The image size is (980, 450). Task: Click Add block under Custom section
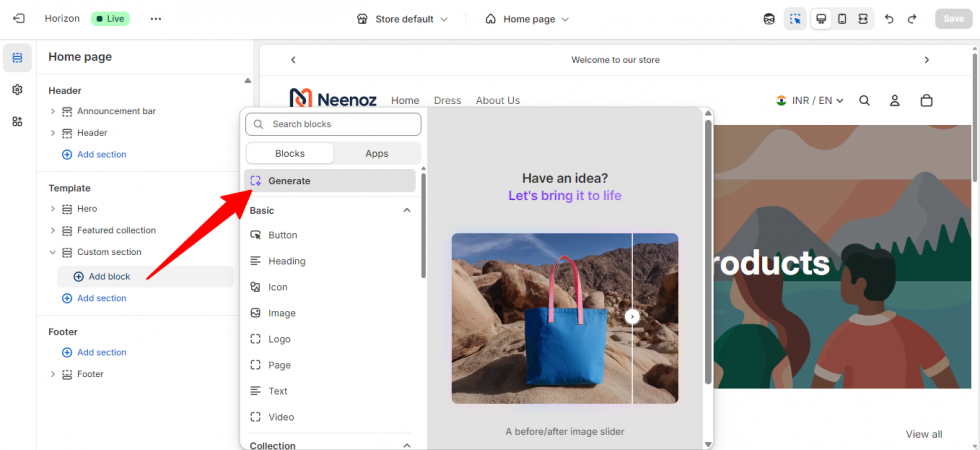pos(145,276)
